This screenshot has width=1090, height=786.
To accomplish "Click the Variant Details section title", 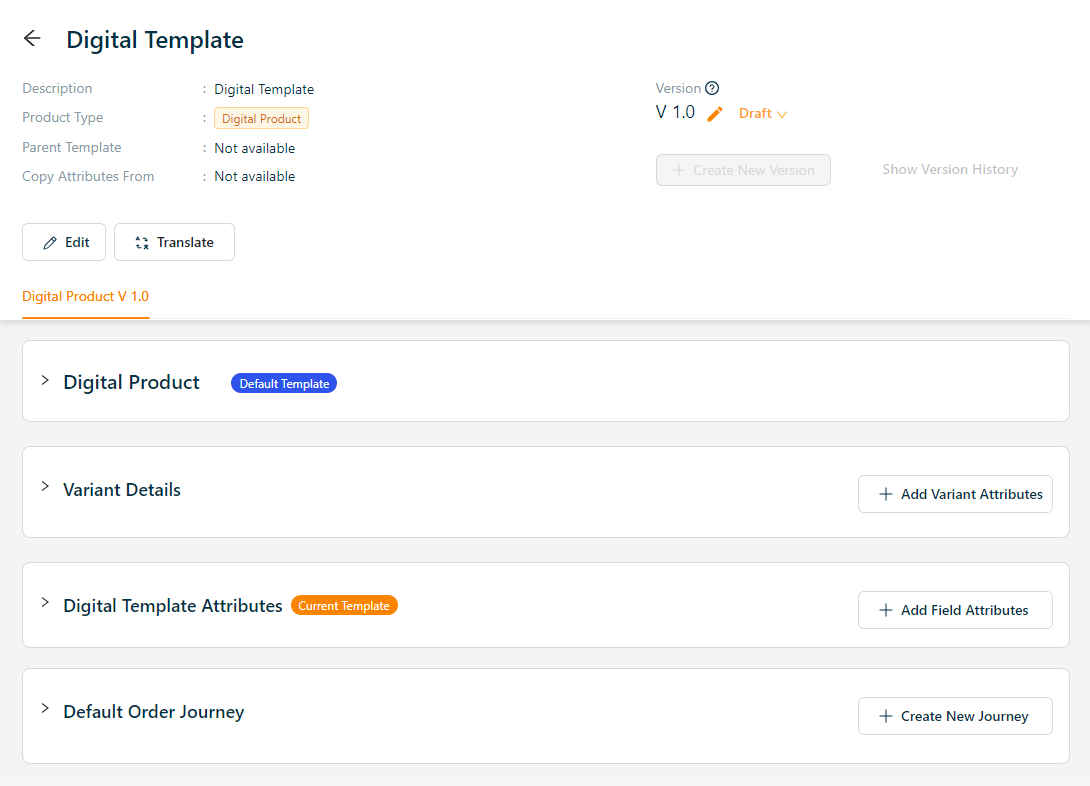I will coord(122,490).
